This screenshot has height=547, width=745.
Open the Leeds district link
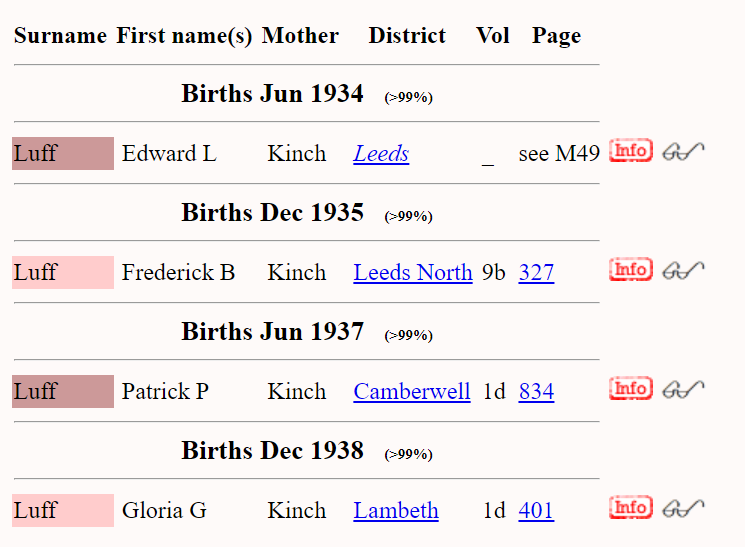tap(381, 154)
